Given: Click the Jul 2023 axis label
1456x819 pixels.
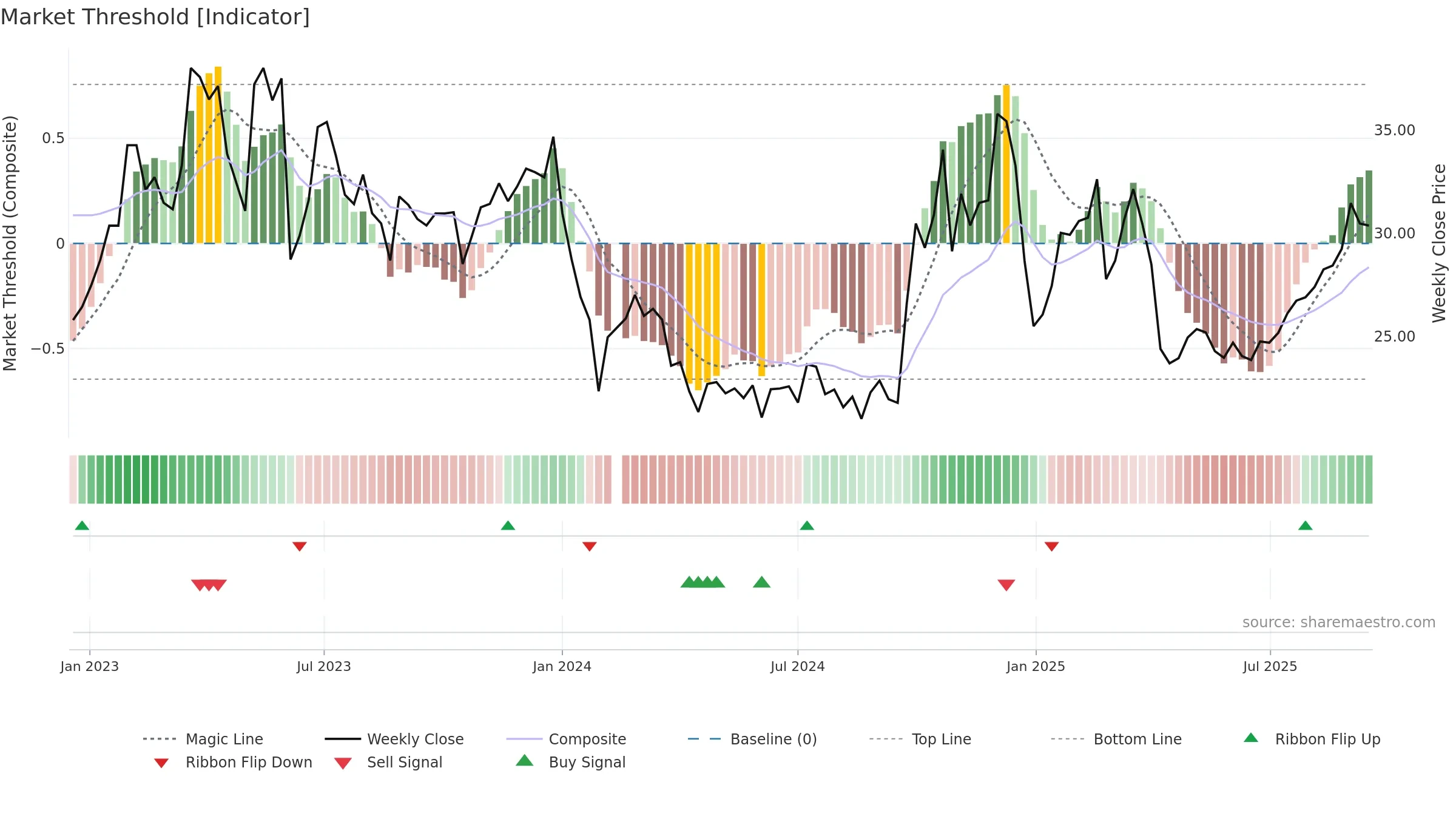Looking at the screenshot, I should coord(324,667).
